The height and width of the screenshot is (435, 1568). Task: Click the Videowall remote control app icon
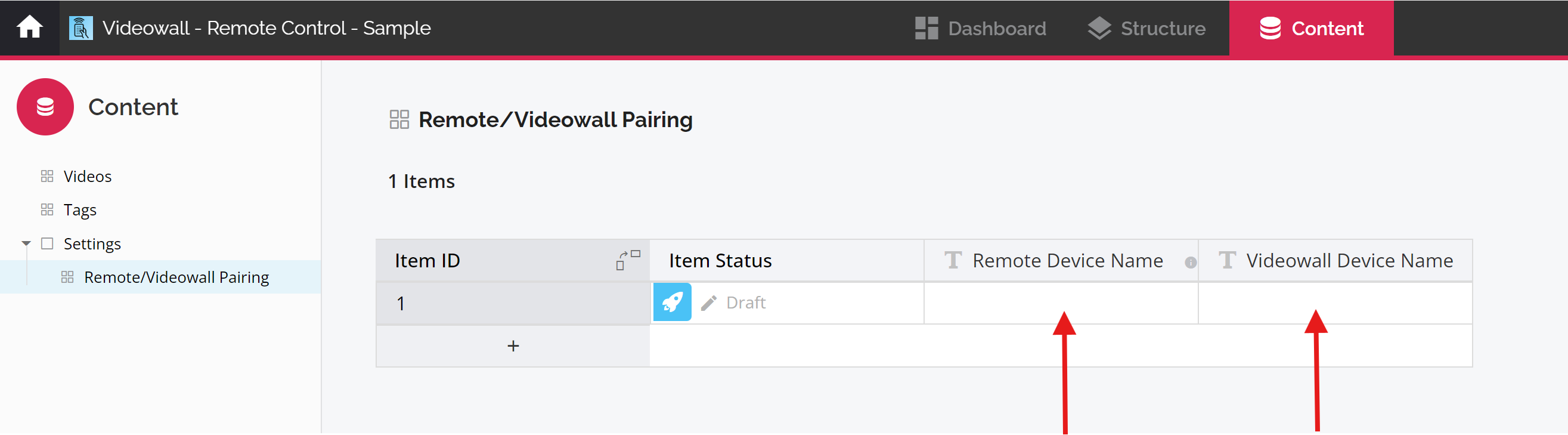click(81, 28)
